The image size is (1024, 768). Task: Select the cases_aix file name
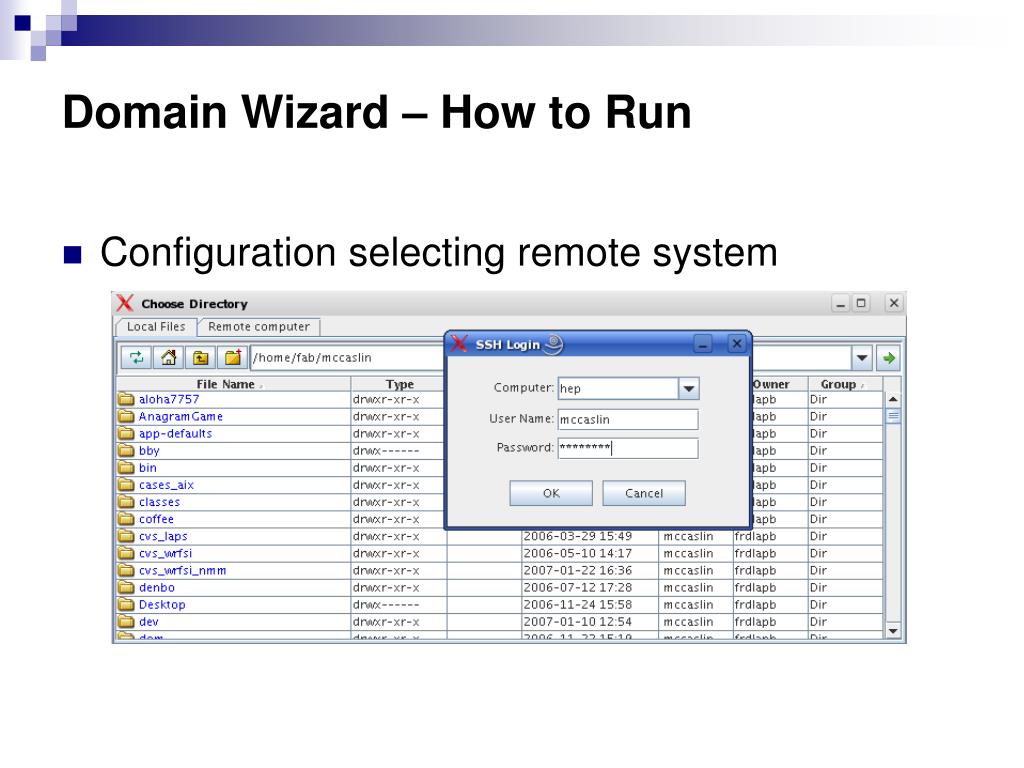pyautogui.click(x=166, y=485)
